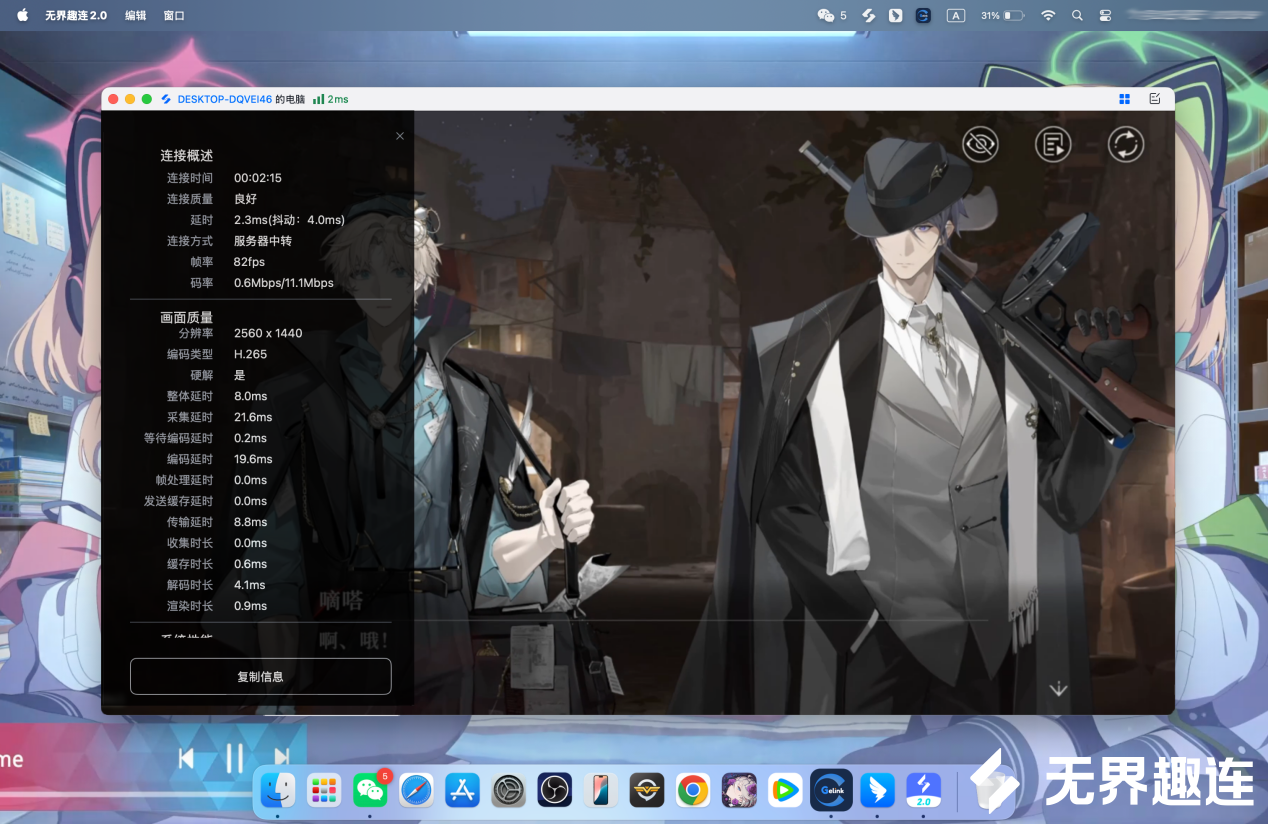Click the connection time value 00:02:15
Screen dimensions: 1268x824
click(x=258, y=178)
